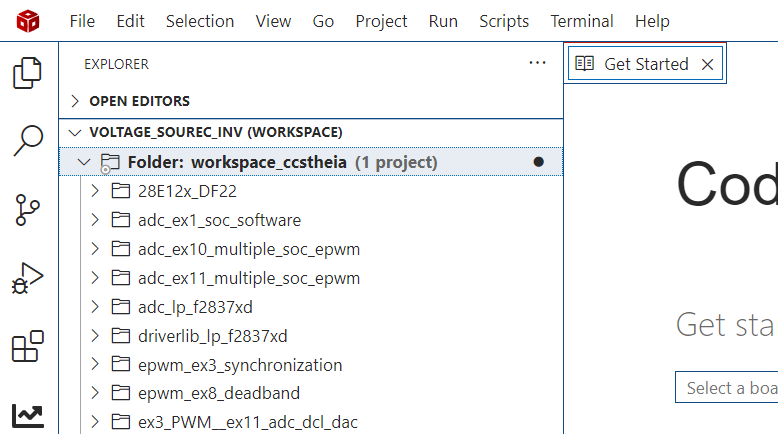Open the View menu
The image size is (778, 434).
[273, 21]
